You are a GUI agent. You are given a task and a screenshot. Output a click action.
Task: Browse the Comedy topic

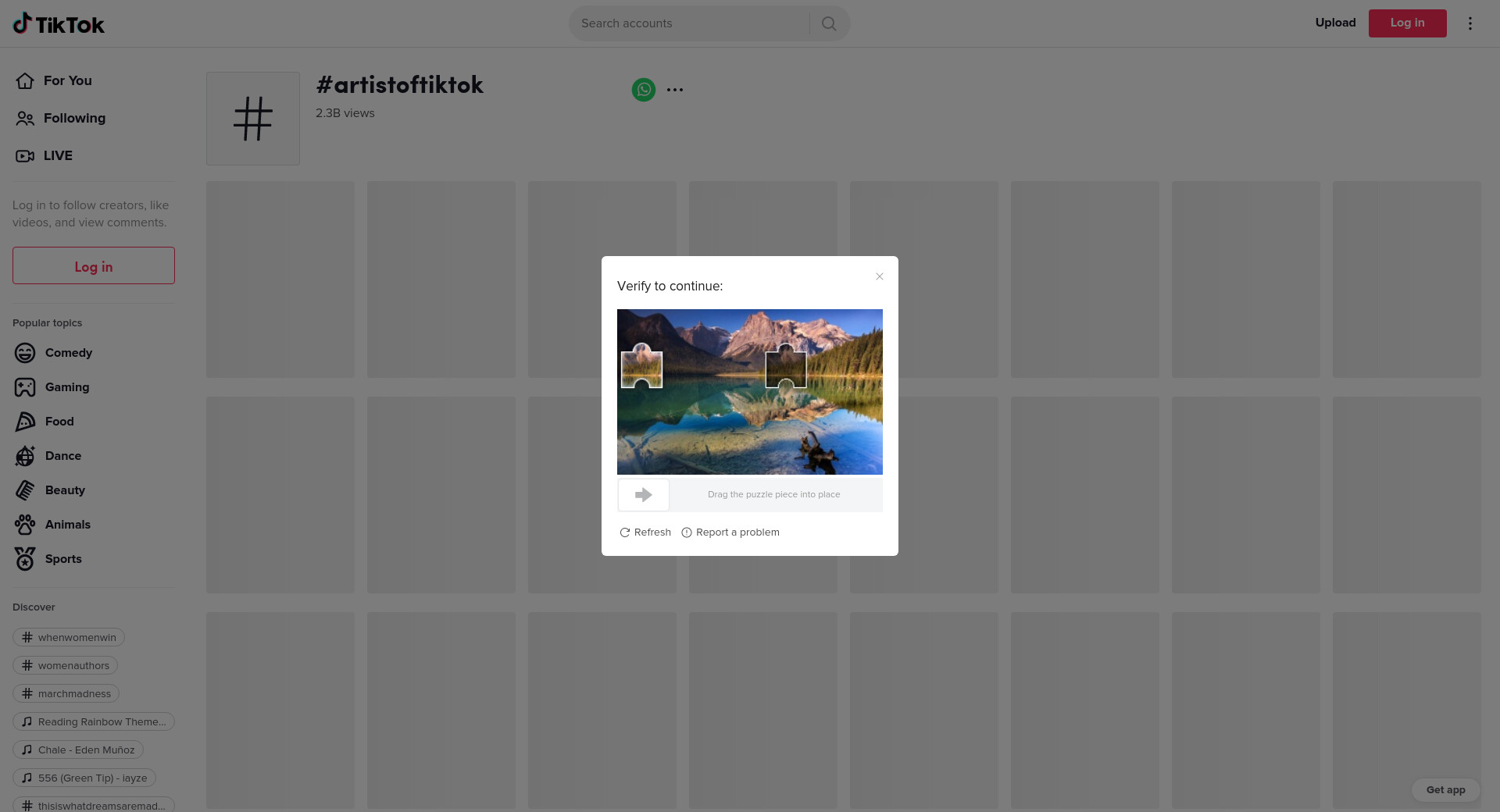(53, 353)
